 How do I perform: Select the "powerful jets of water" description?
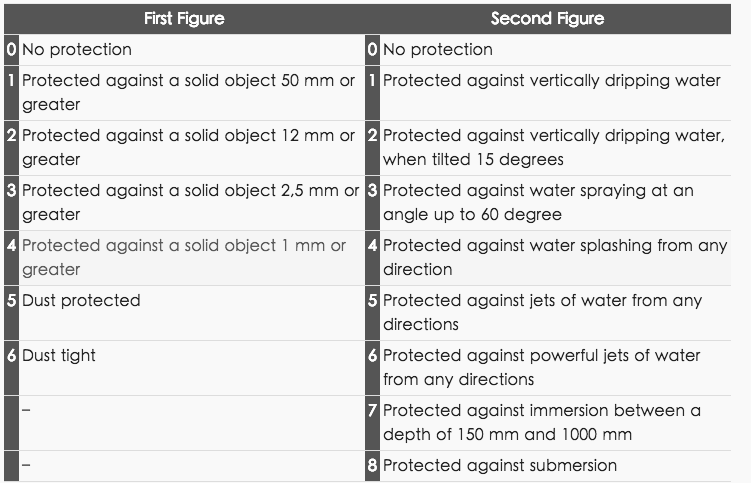click(541, 367)
